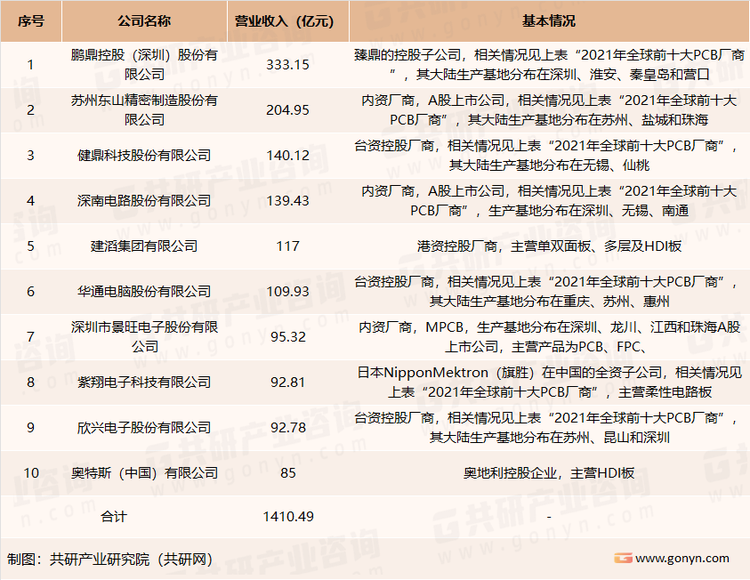The height and width of the screenshot is (580, 750).
Task: Click the 制图：共研产业研究院（共研网）credit
Action: coord(110,559)
